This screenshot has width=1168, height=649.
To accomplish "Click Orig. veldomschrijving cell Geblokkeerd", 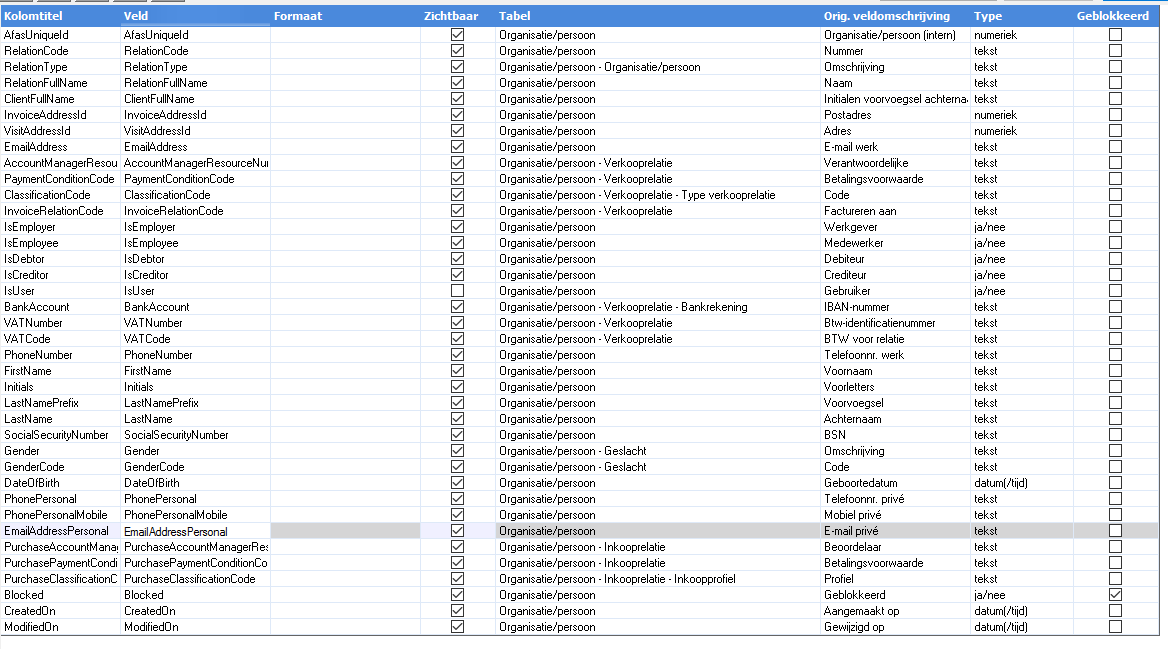I will (895, 595).
